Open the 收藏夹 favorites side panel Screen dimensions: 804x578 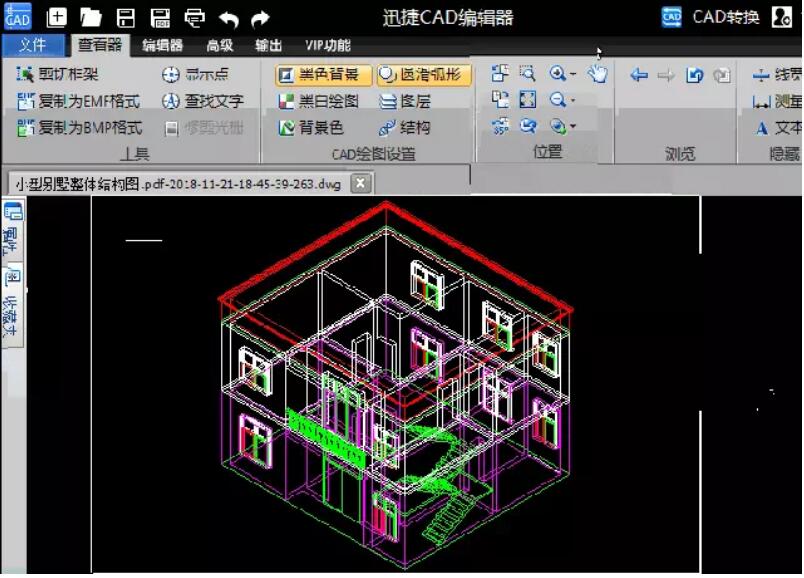click(12, 305)
